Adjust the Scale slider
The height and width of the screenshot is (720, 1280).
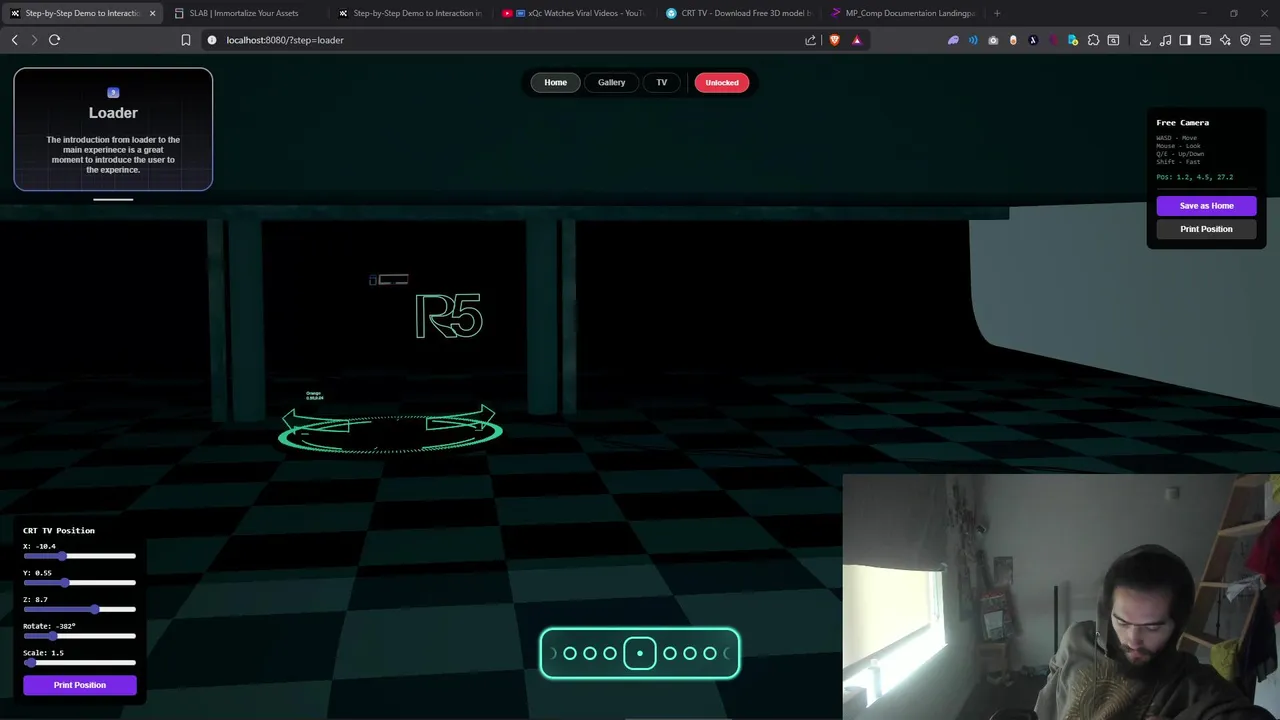pyautogui.click(x=80, y=662)
